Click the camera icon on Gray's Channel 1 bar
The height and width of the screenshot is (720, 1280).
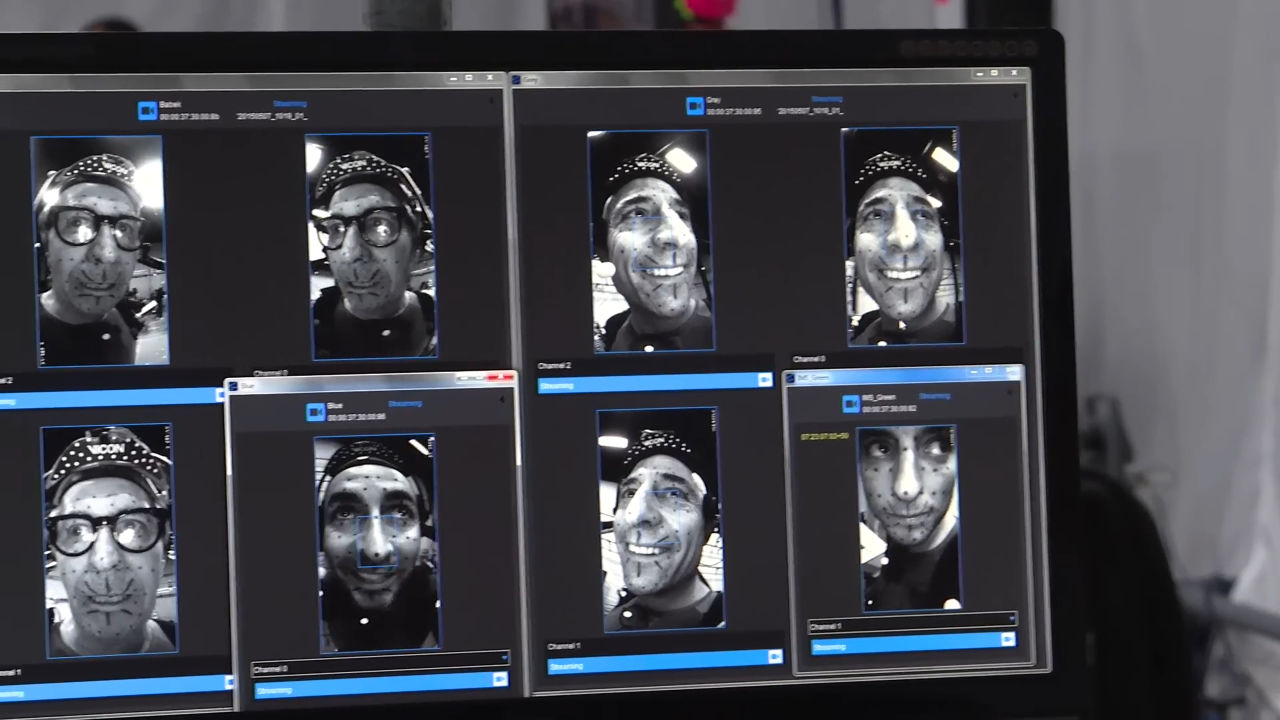(x=774, y=656)
